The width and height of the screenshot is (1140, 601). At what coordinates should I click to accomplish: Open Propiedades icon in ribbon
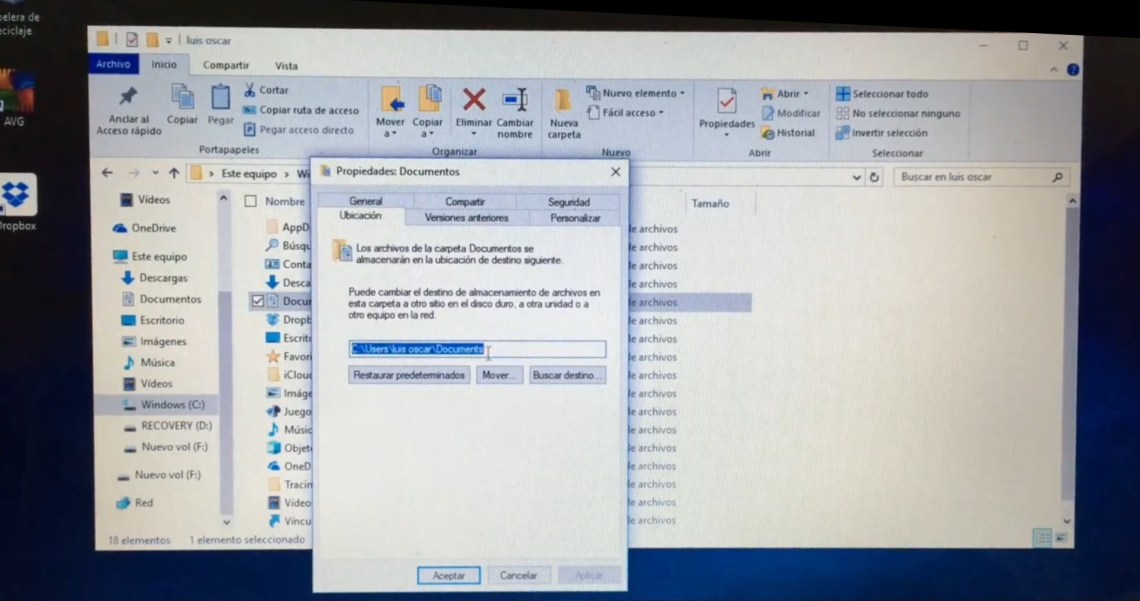click(x=726, y=102)
